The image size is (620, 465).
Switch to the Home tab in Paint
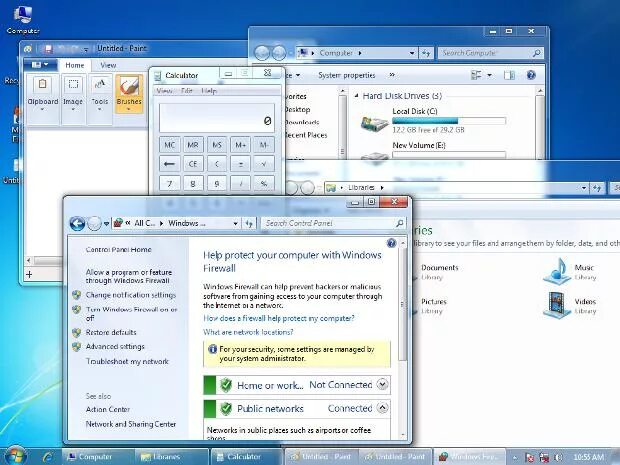pos(74,65)
